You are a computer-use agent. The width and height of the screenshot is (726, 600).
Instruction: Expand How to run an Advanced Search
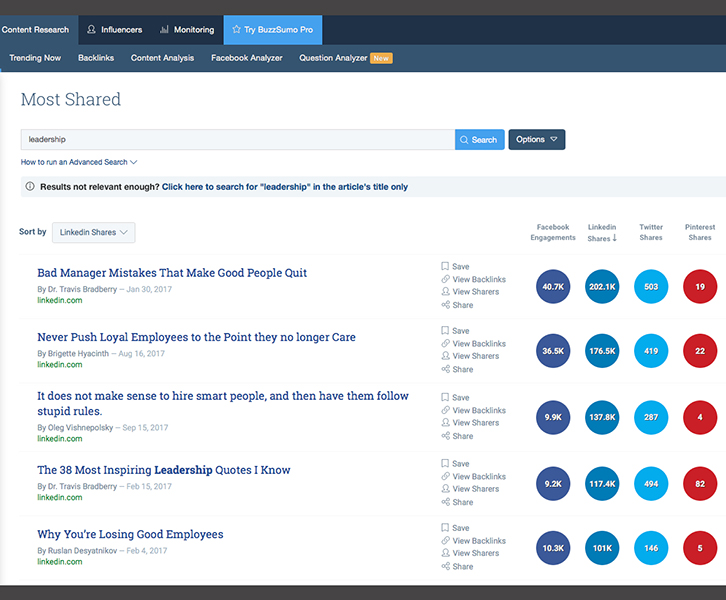79,162
